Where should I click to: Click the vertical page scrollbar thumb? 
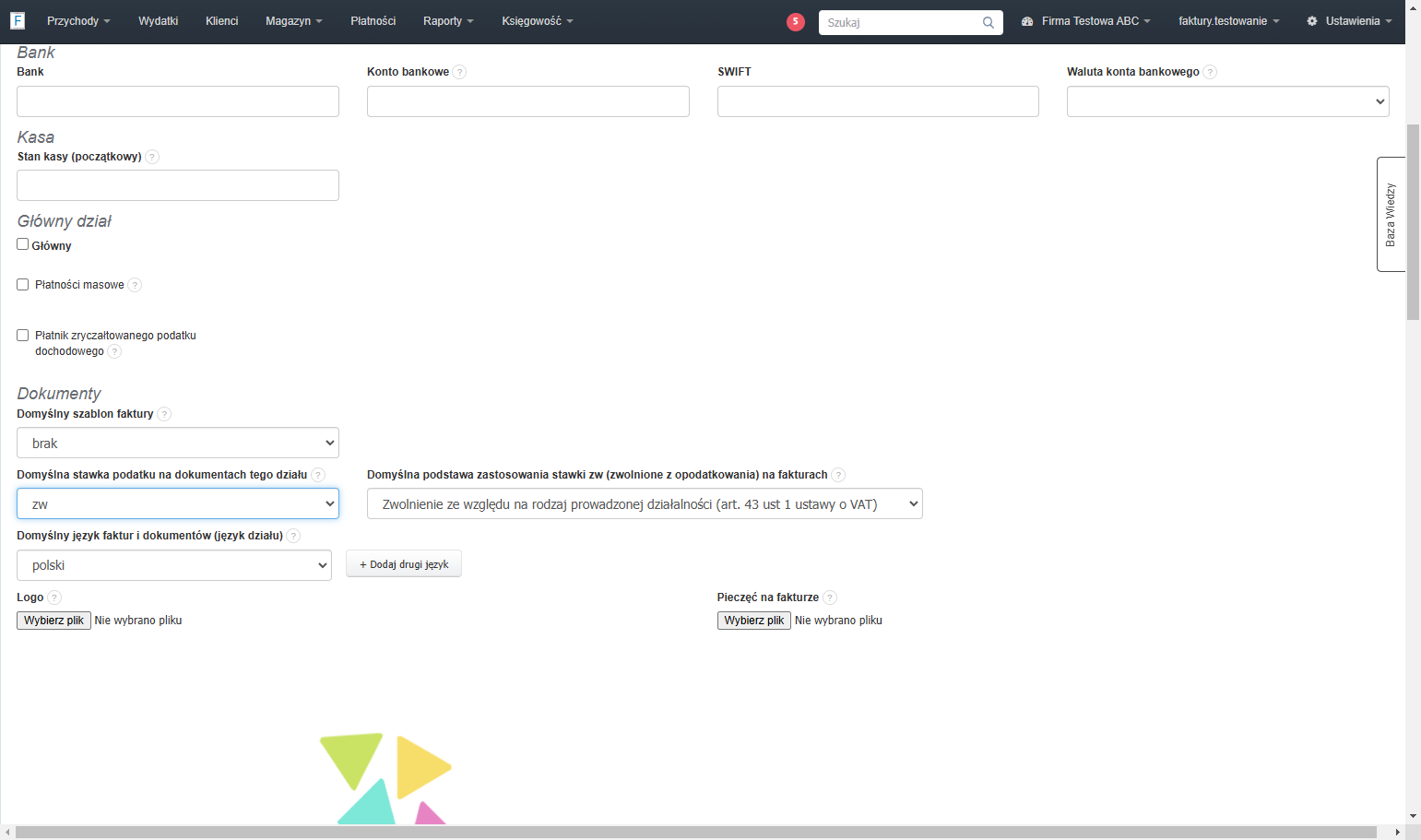click(x=1413, y=221)
